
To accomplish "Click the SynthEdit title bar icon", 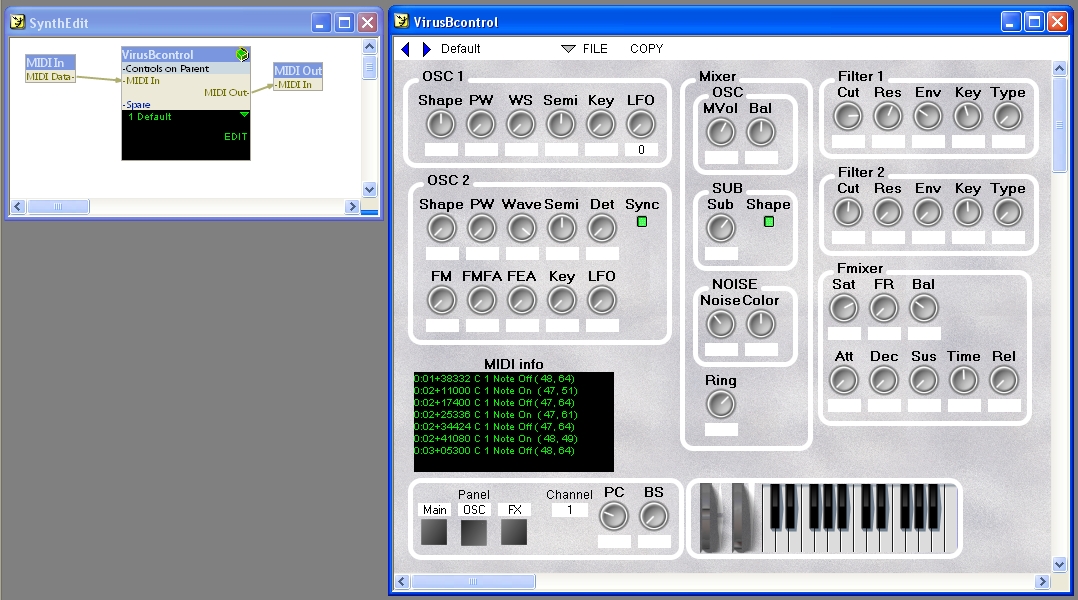I will click(18, 23).
